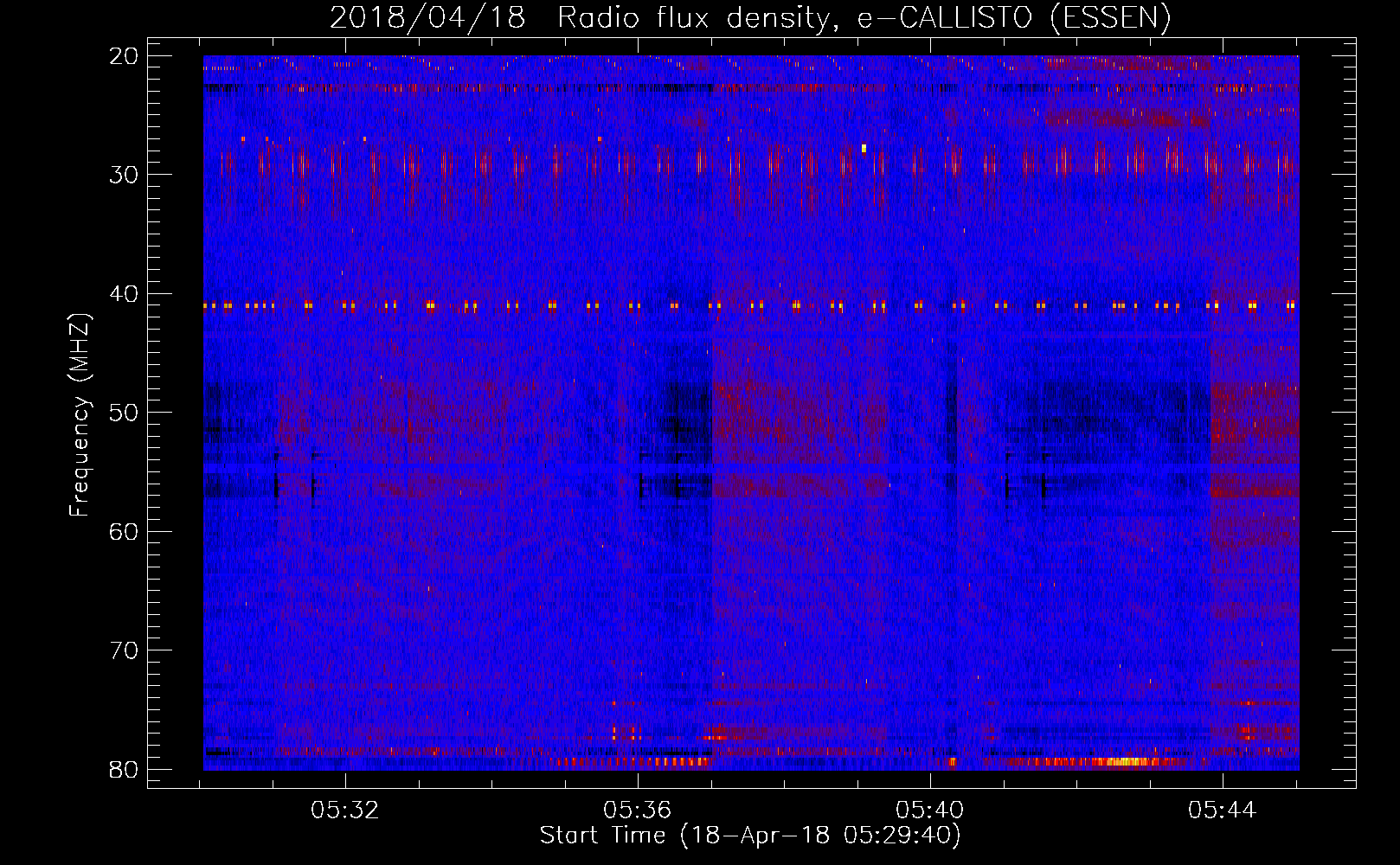Click the 05:40 time tick label
This screenshot has width=1400, height=865.
(930, 810)
